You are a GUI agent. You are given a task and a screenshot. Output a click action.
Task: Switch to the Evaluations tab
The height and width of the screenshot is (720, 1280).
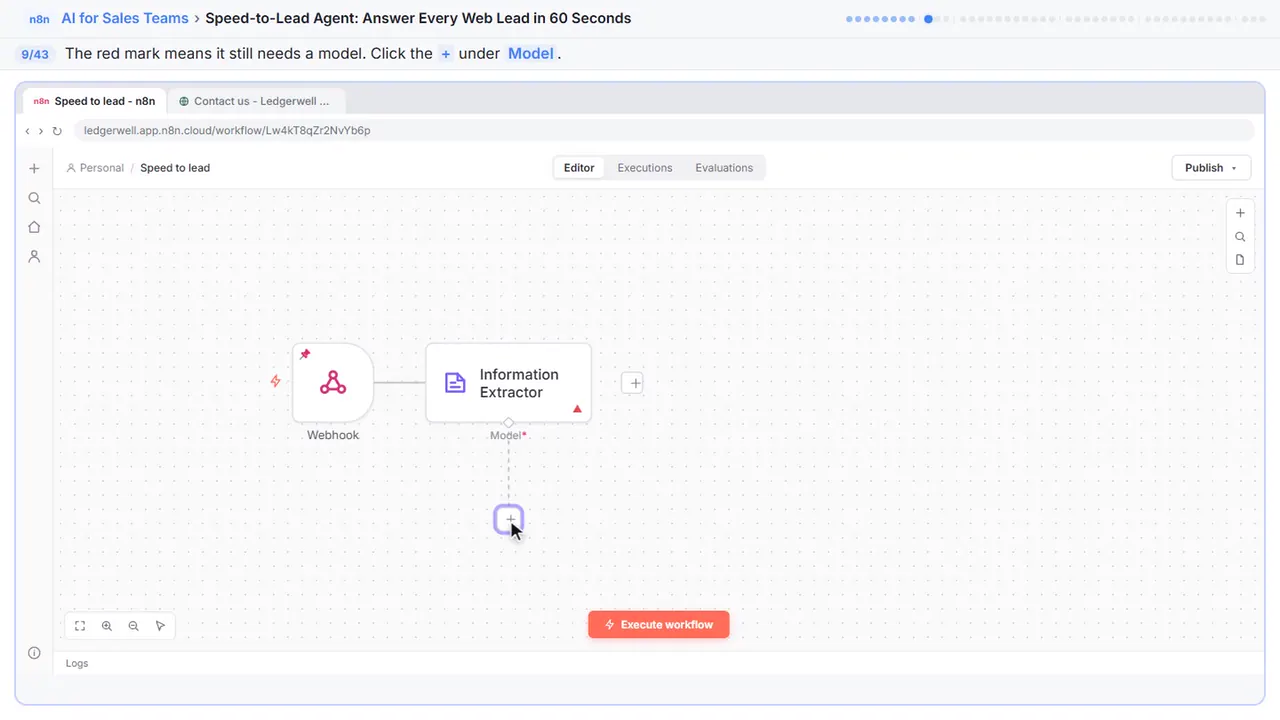coord(724,168)
